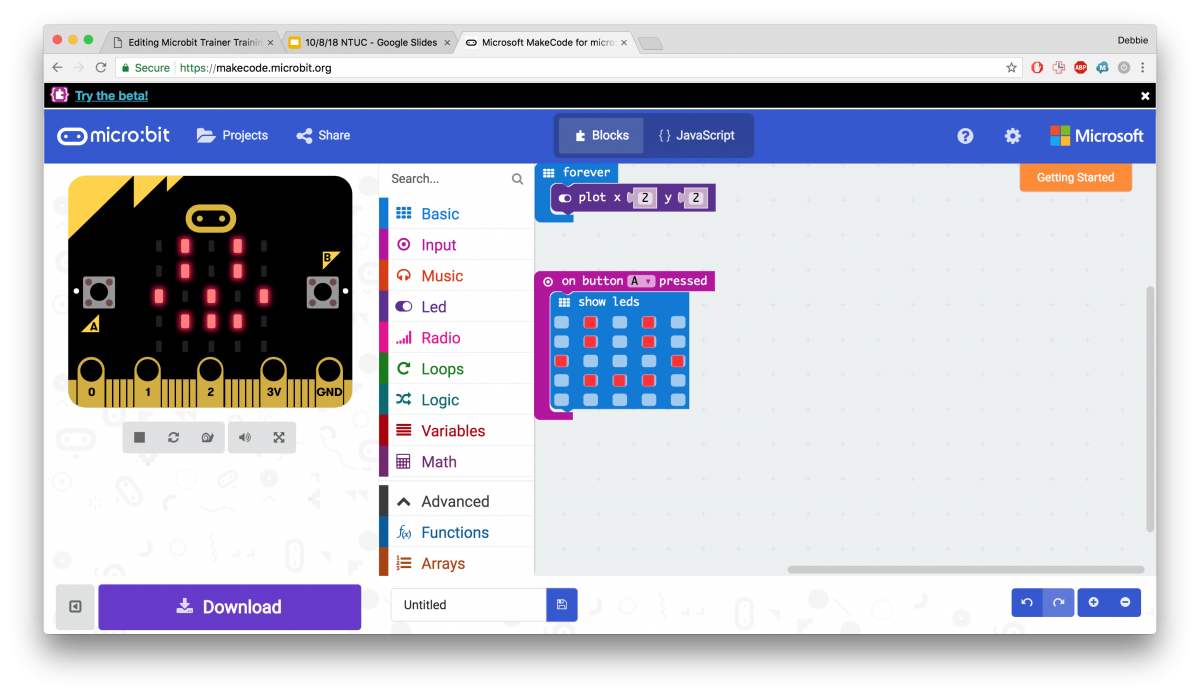1200x696 pixels.
Task: Open the settings gear menu
Action: point(1013,136)
